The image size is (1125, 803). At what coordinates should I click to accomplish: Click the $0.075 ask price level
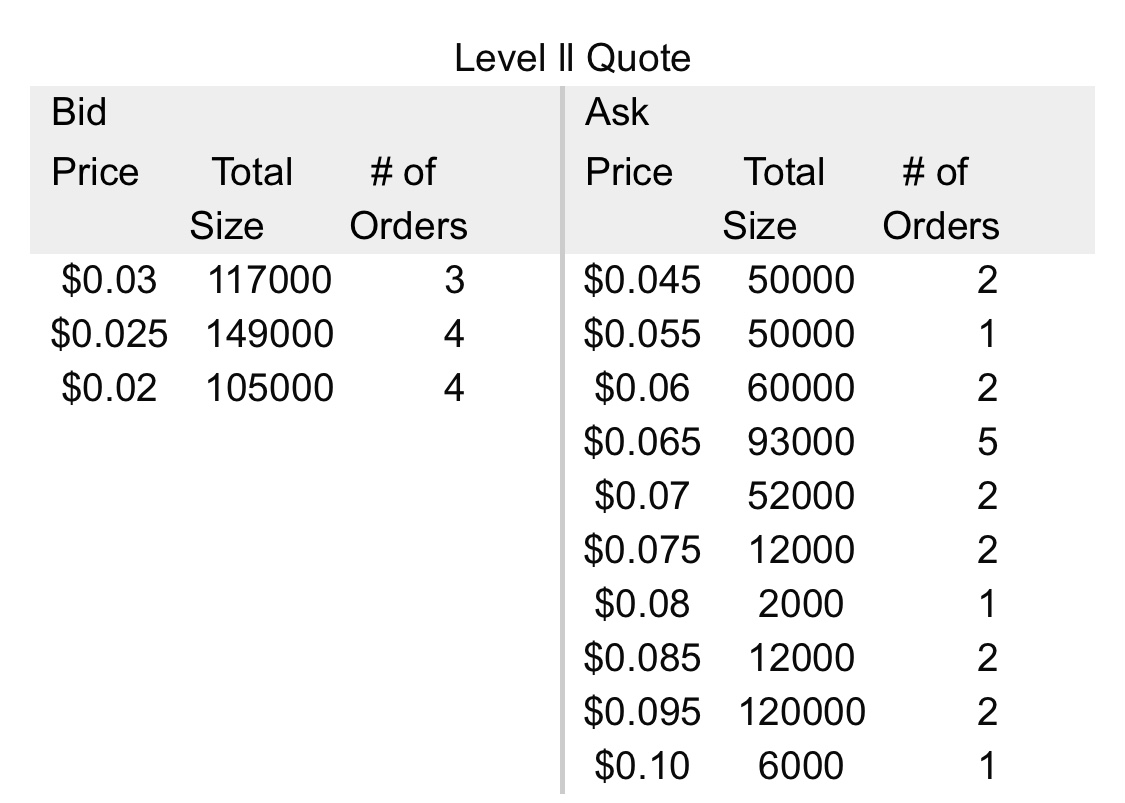tap(642, 550)
